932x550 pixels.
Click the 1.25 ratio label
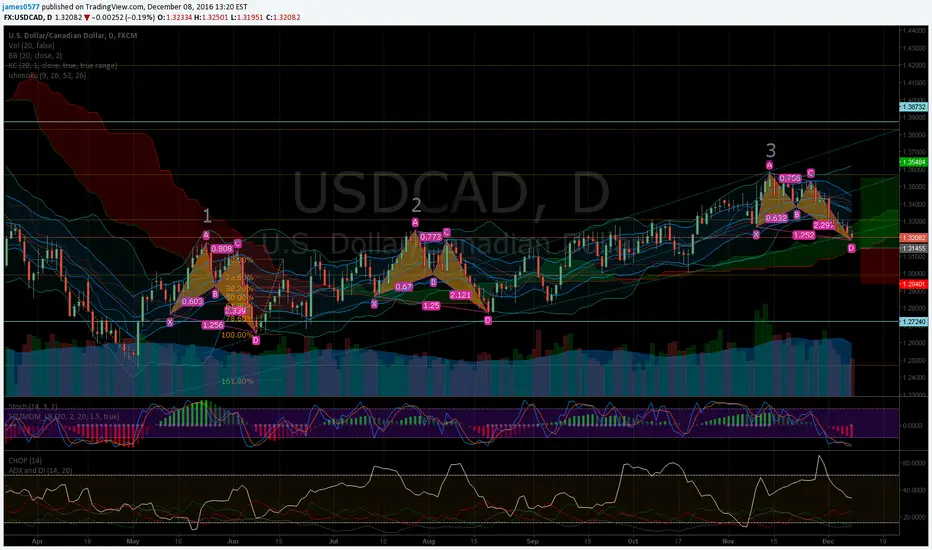pos(431,306)
